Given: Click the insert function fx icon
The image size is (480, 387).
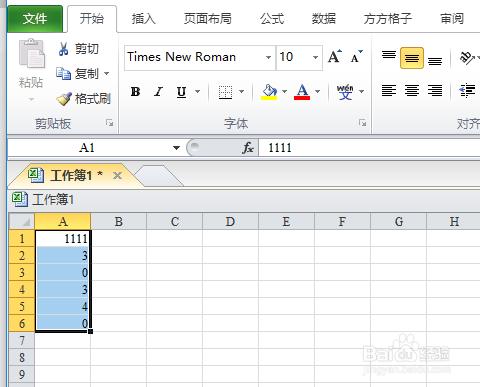Looking at the screenshot, I should pyautogui.click(x=248, y=148).
